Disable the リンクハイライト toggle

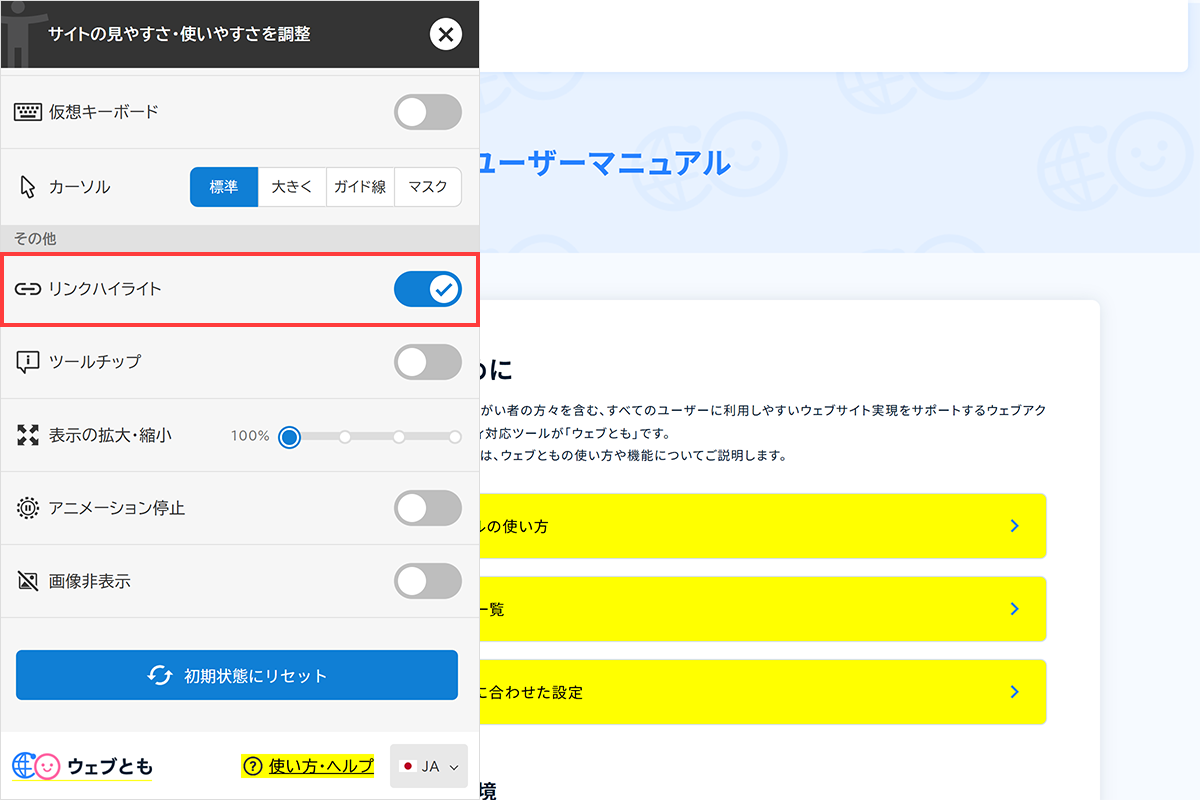tap(428, 289)
